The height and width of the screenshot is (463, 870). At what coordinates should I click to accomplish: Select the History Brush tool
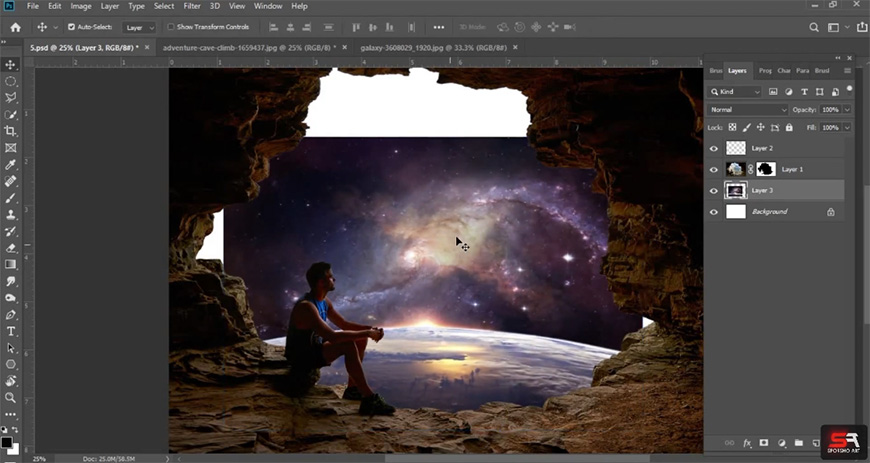tap(10, 231)
